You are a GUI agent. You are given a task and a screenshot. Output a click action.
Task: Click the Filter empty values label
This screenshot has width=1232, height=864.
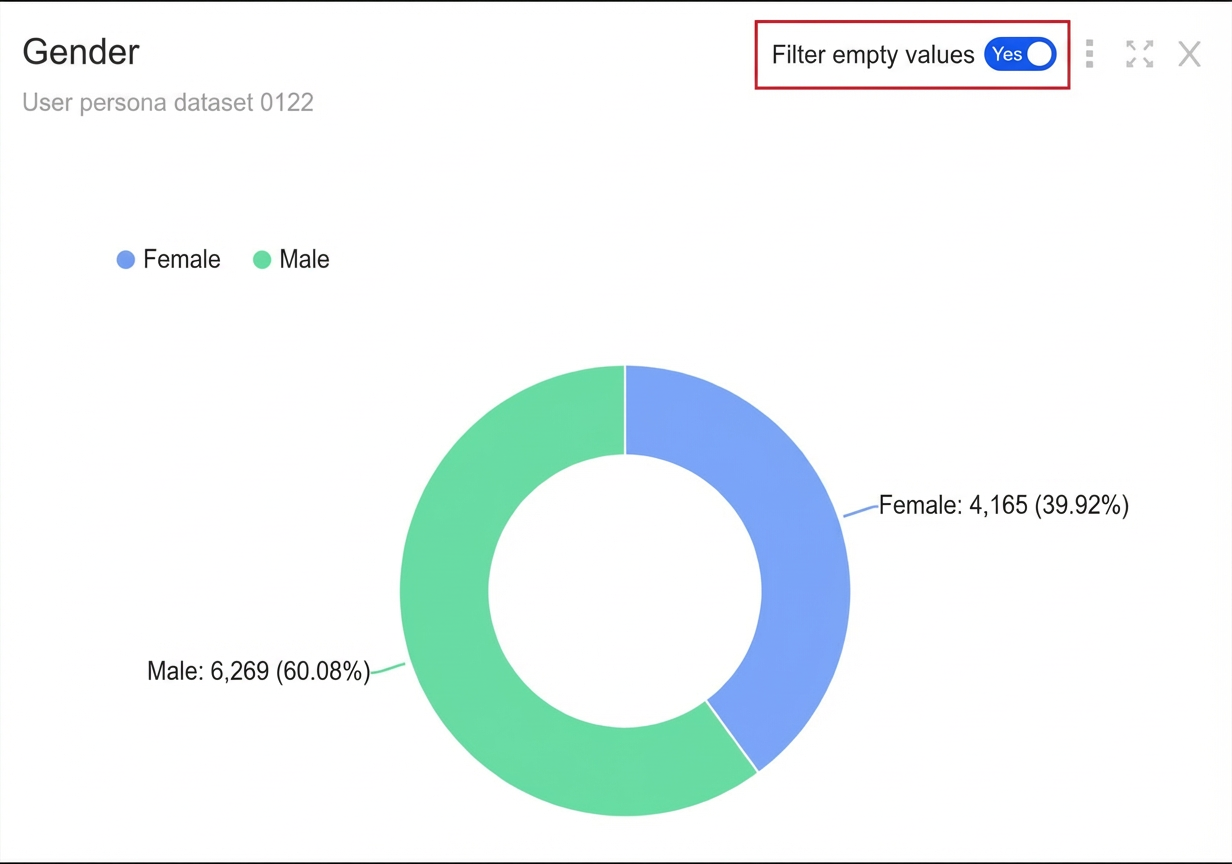click(x=873, y=55)
